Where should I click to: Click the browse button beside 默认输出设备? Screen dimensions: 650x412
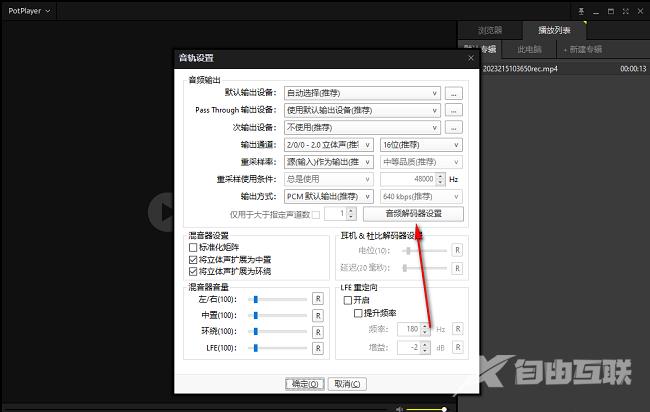coord(454,93)
